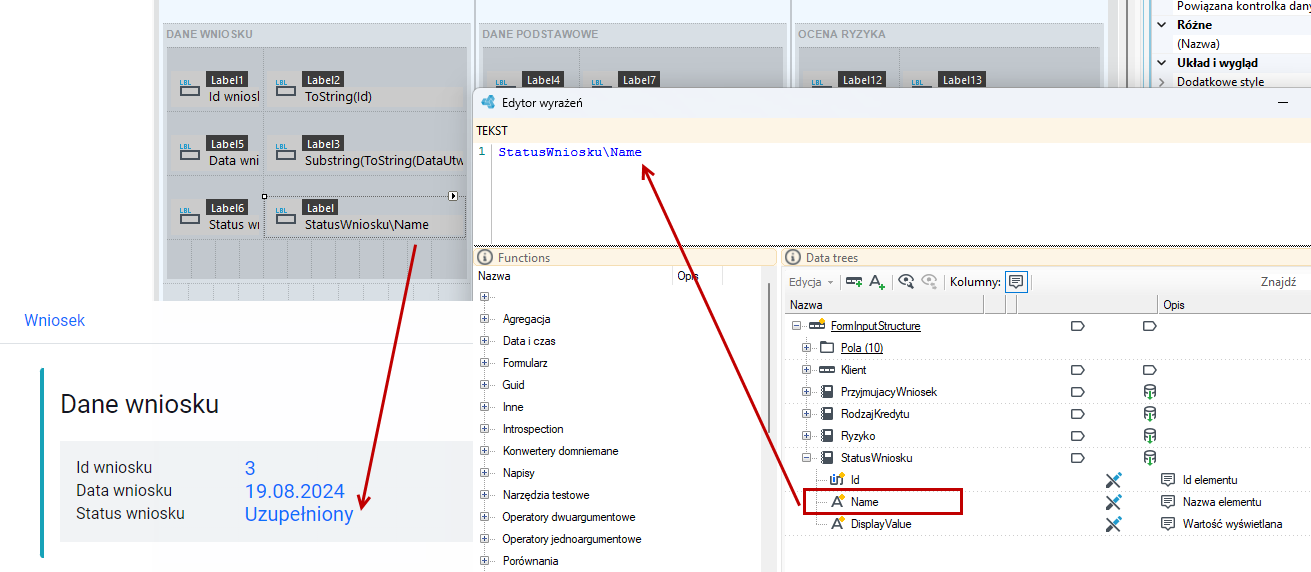This screenshot has height=572, width=1311.
Task: Expand the Pola (10) folder
Action: point(807,348)
